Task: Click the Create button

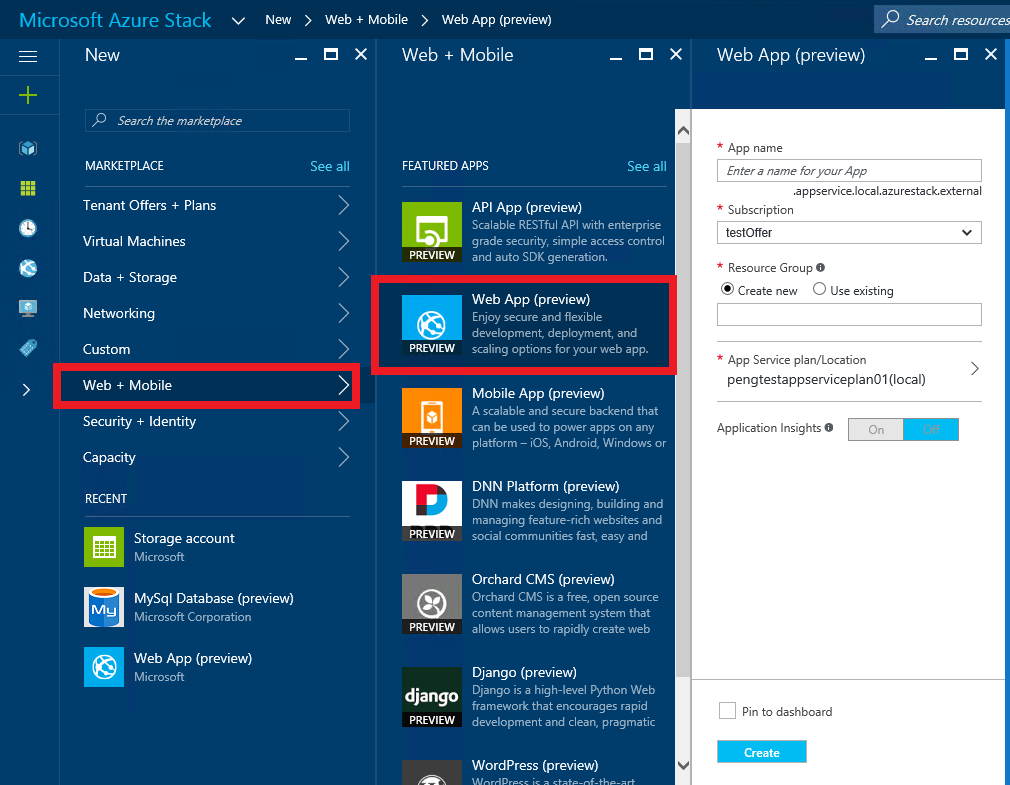Action: [x=761, y=752]
